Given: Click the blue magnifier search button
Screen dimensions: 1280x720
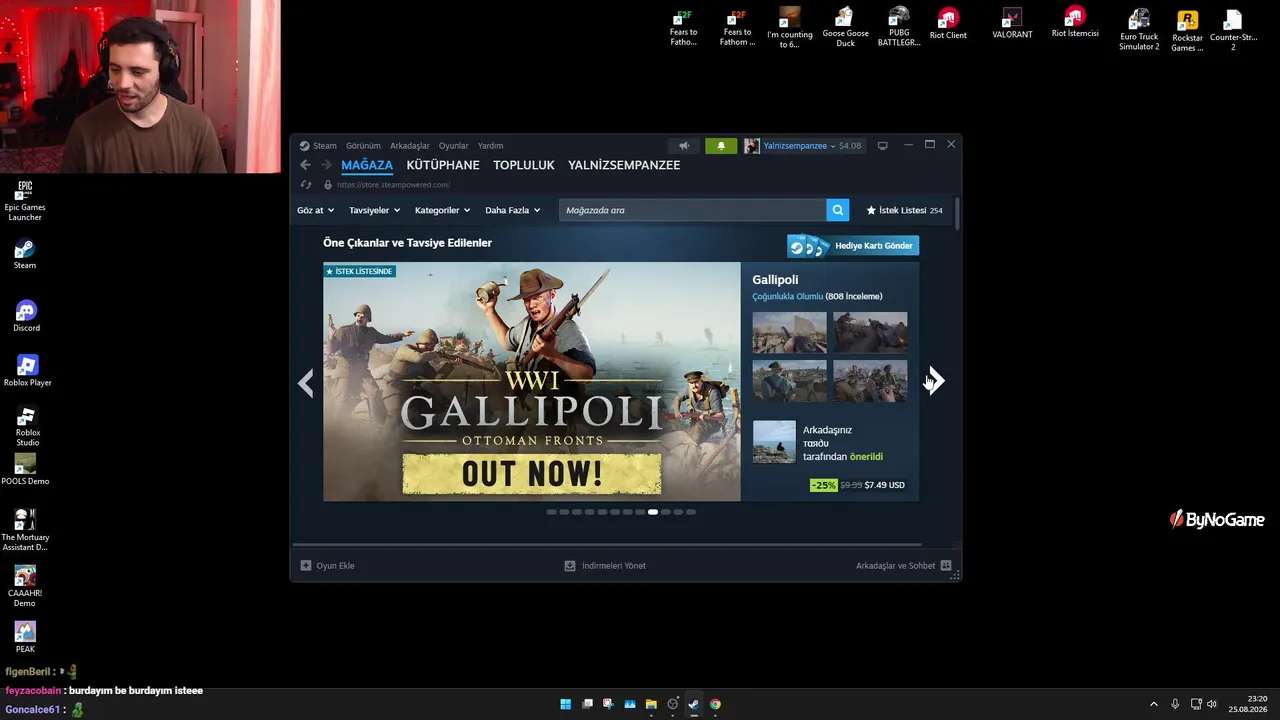Looking at the screenshot, I should point(838,210).
